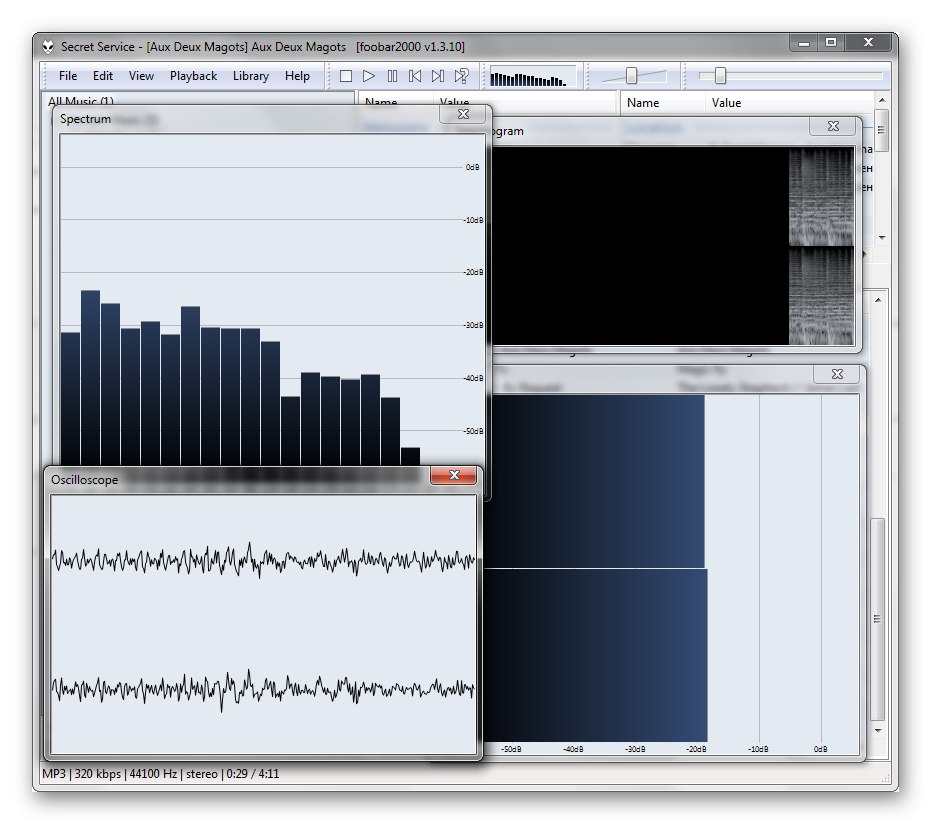Click the mini spectrum visualization in toolbar
The height and width of the screenshot is (824, 931).
(x=532, y=77)
